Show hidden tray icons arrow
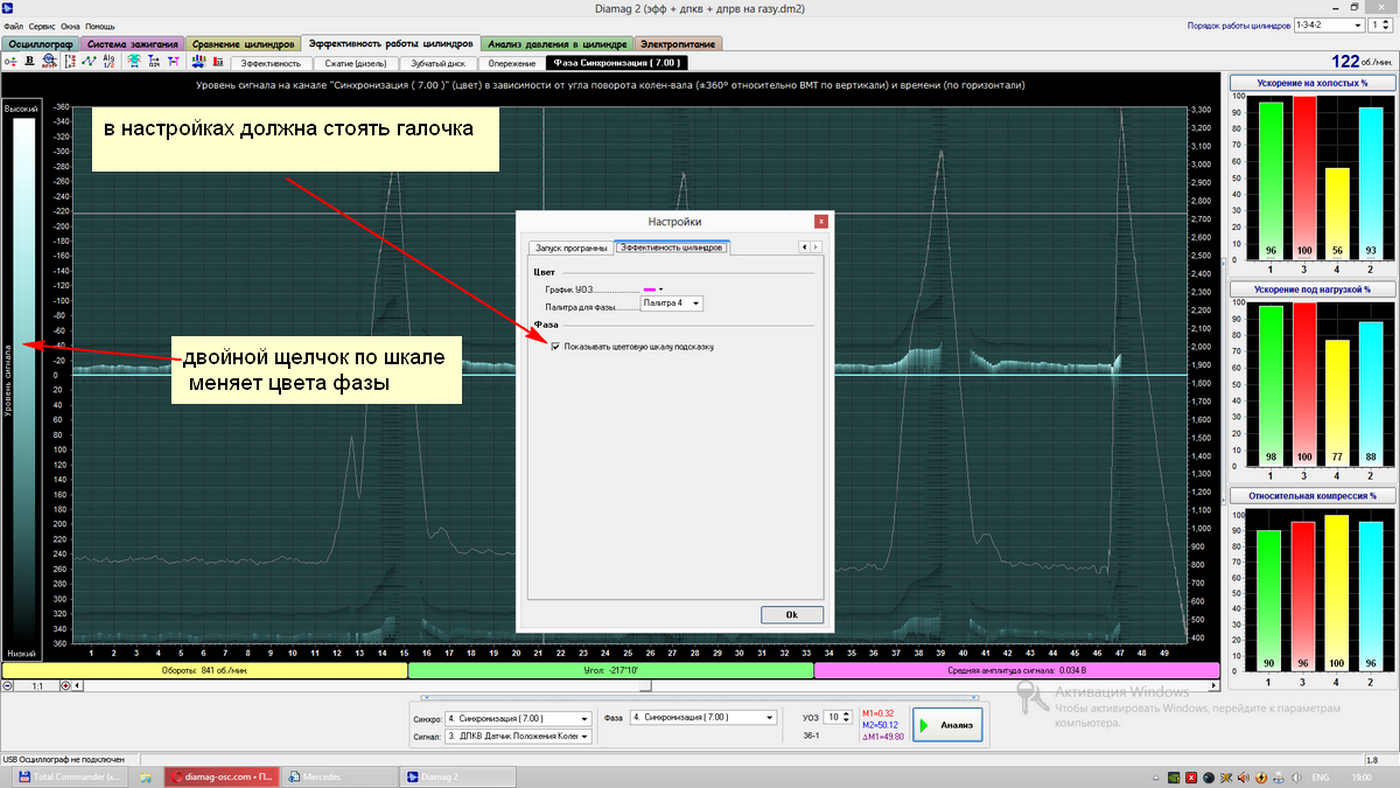 (1156, 778)
